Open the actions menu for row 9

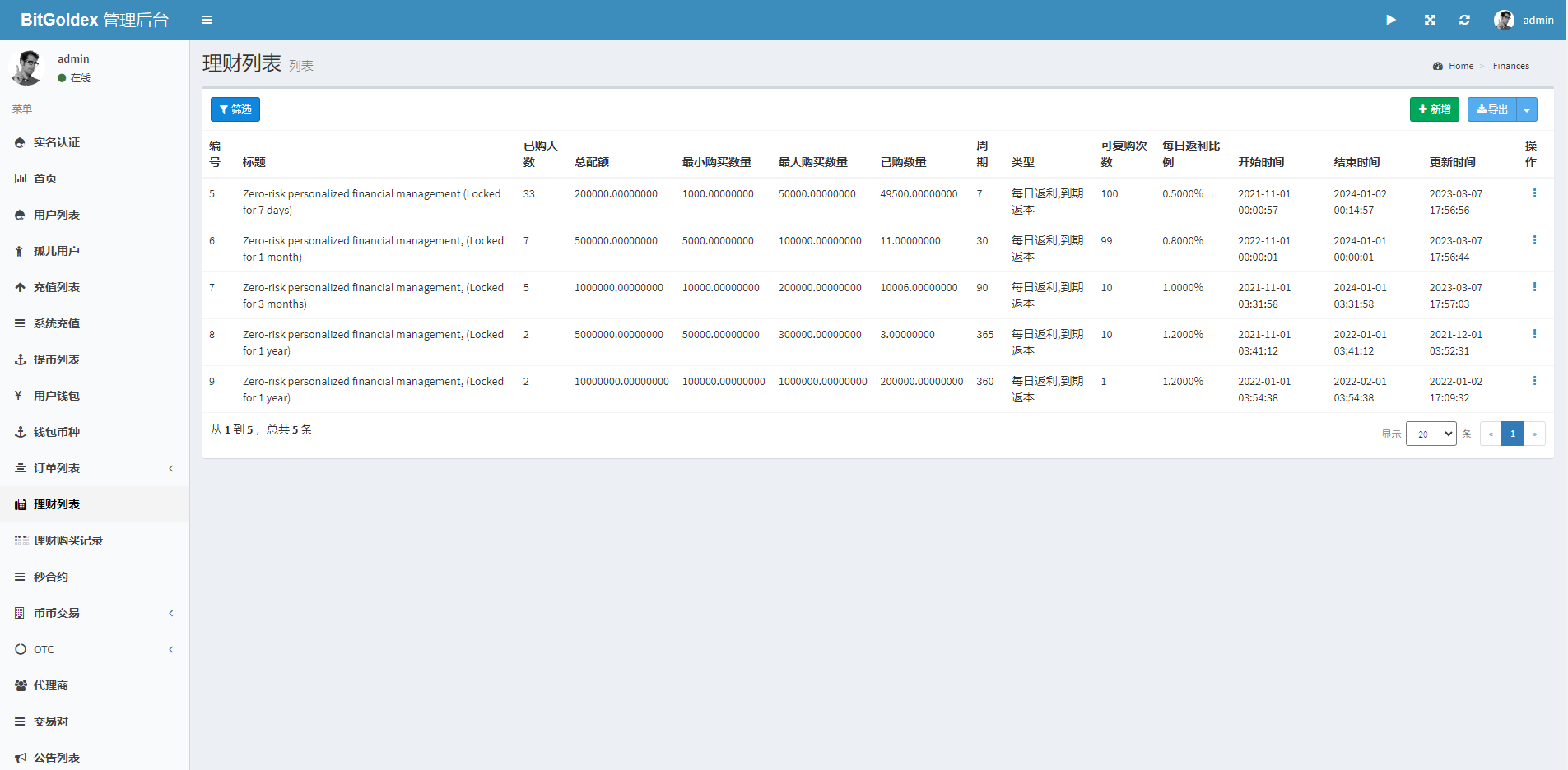pos(1533,381)
